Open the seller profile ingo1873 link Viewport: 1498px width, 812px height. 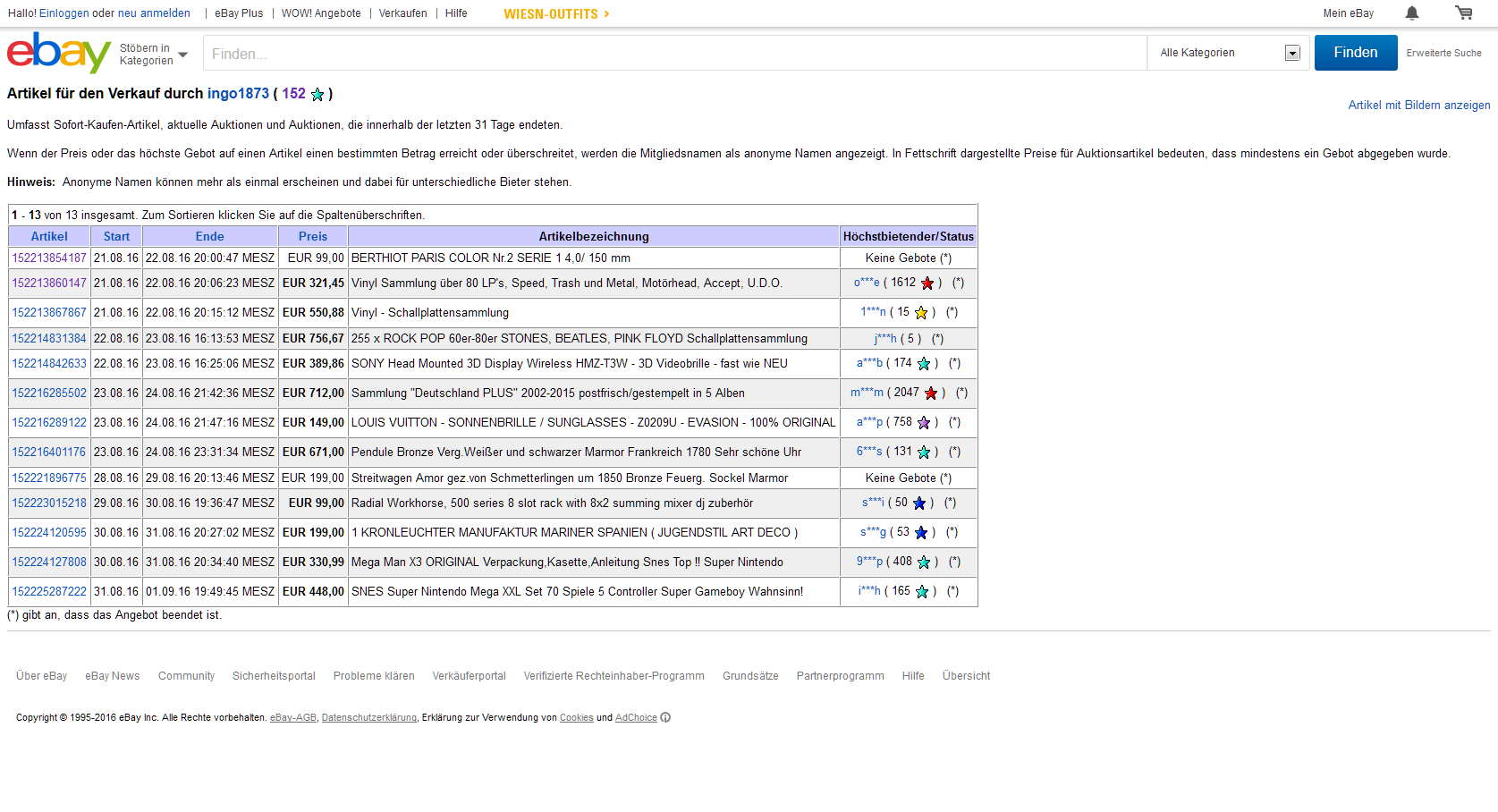[238, 94]
